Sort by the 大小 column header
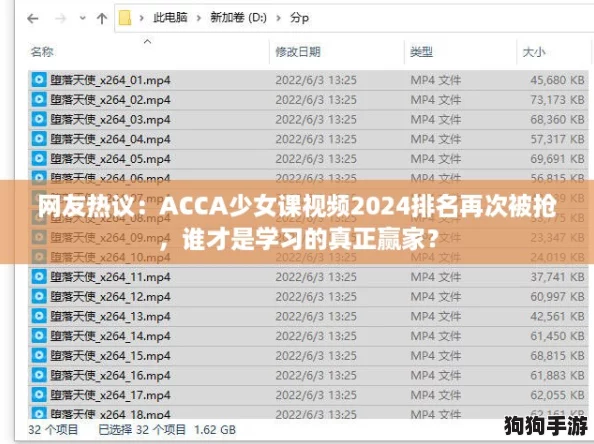This screenshot has width=594, height=444. (x=534, y=52)
